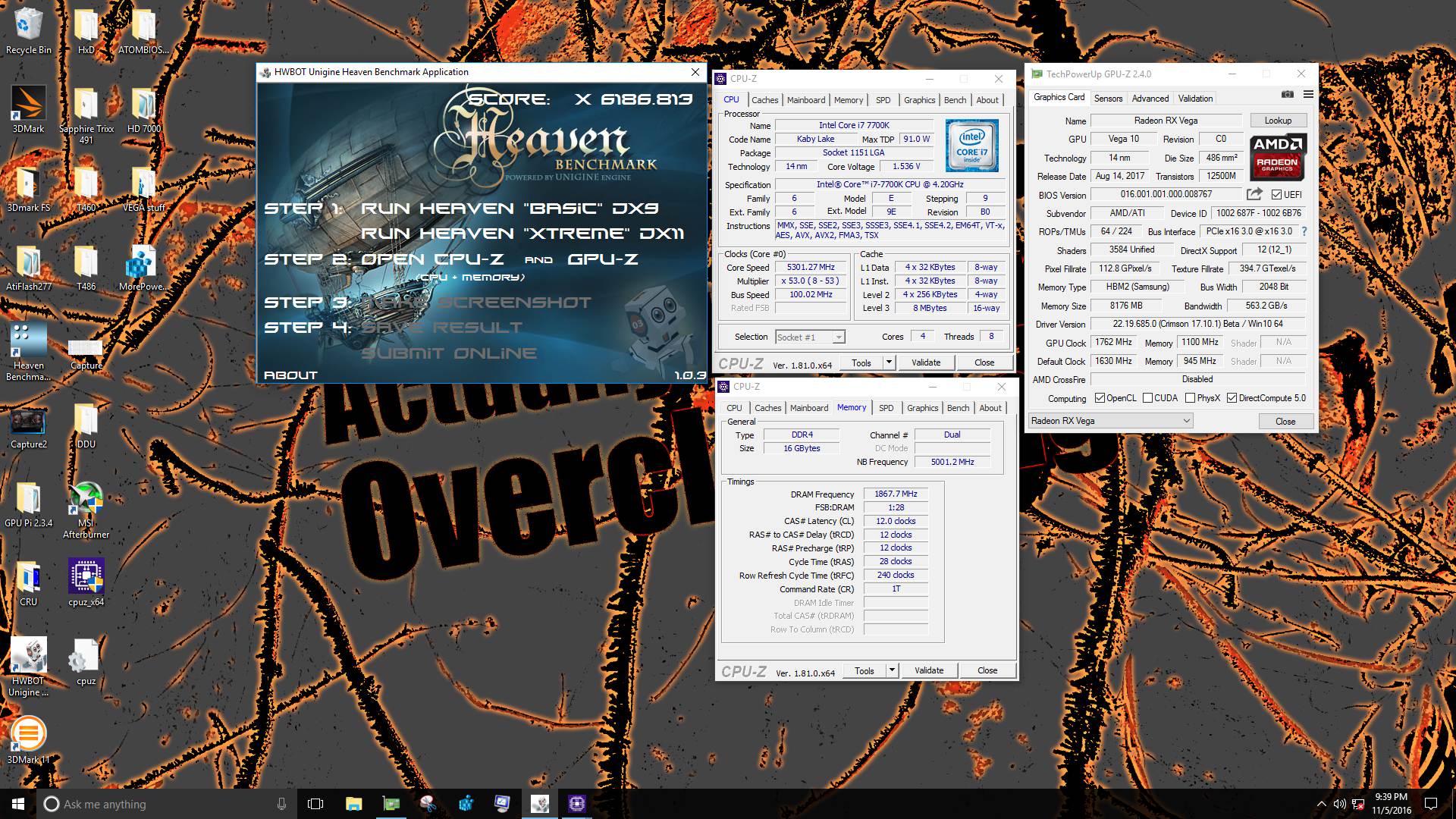Open File Explorer from the taskbar
1456x819 pixels.
click(353, 804)
